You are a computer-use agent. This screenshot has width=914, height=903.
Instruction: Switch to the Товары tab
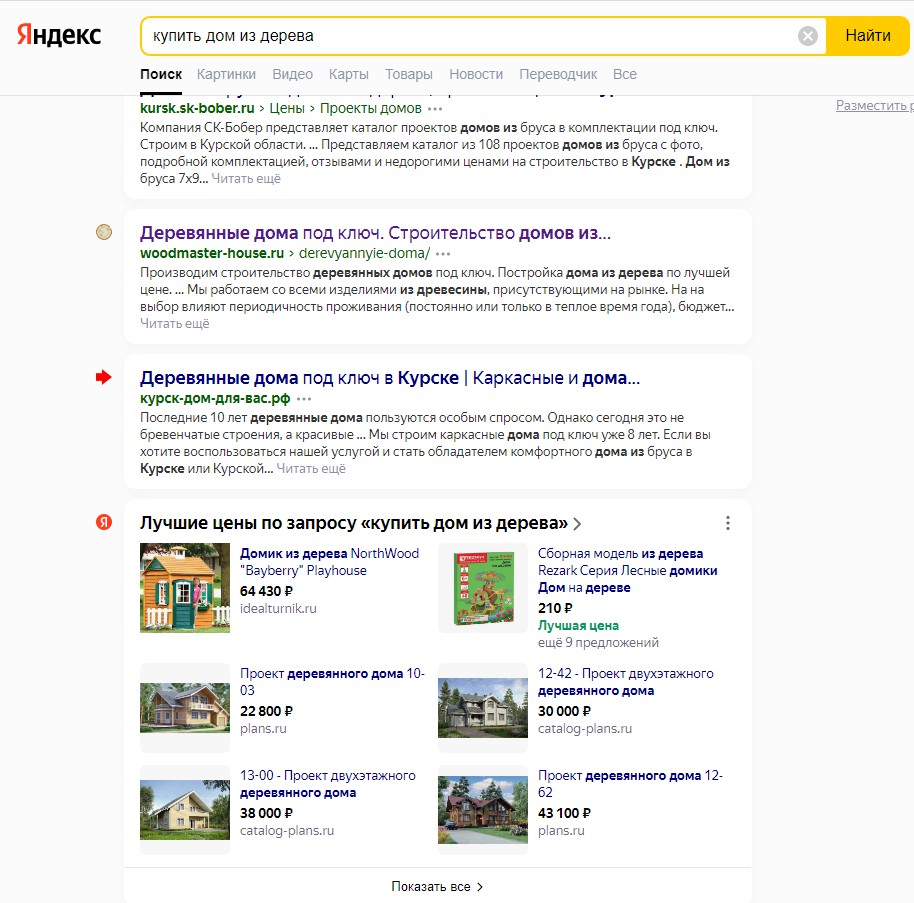click(409, 74)
